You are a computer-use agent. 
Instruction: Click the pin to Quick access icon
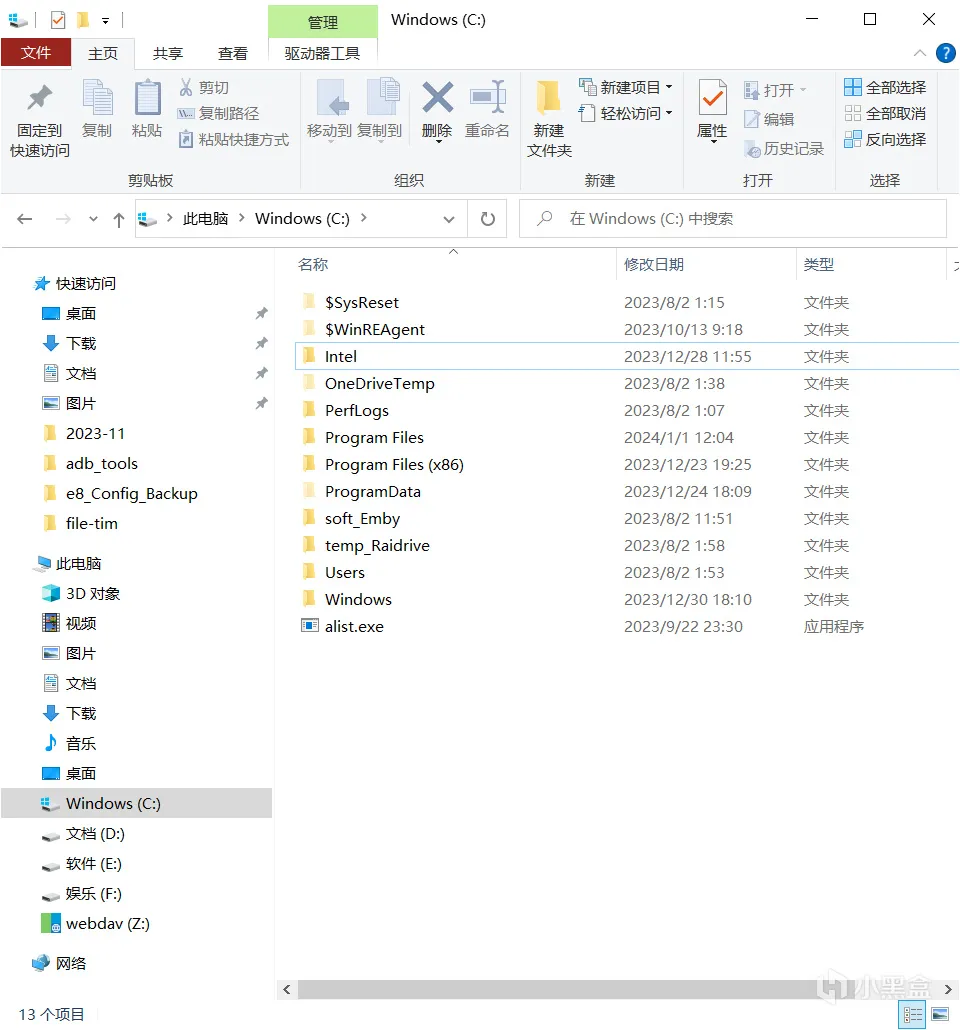tap(39, 99)
